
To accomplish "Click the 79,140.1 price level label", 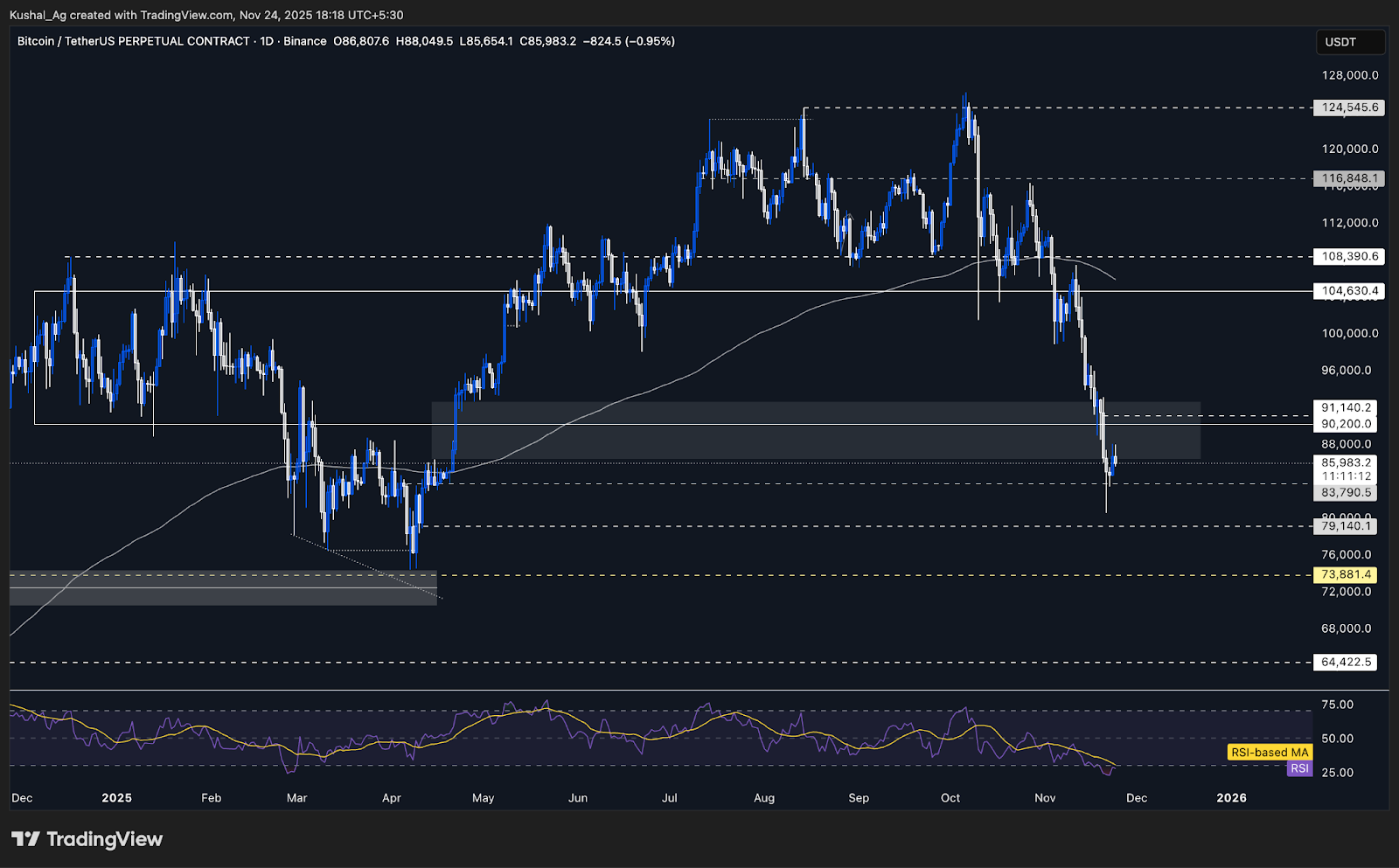I will pos(1346,526).
